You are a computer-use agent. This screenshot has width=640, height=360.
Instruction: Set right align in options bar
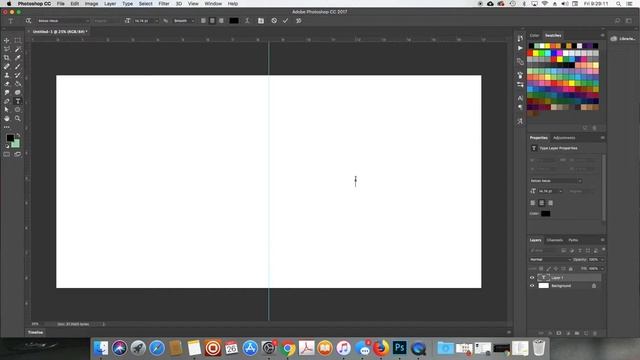point(221,20)
